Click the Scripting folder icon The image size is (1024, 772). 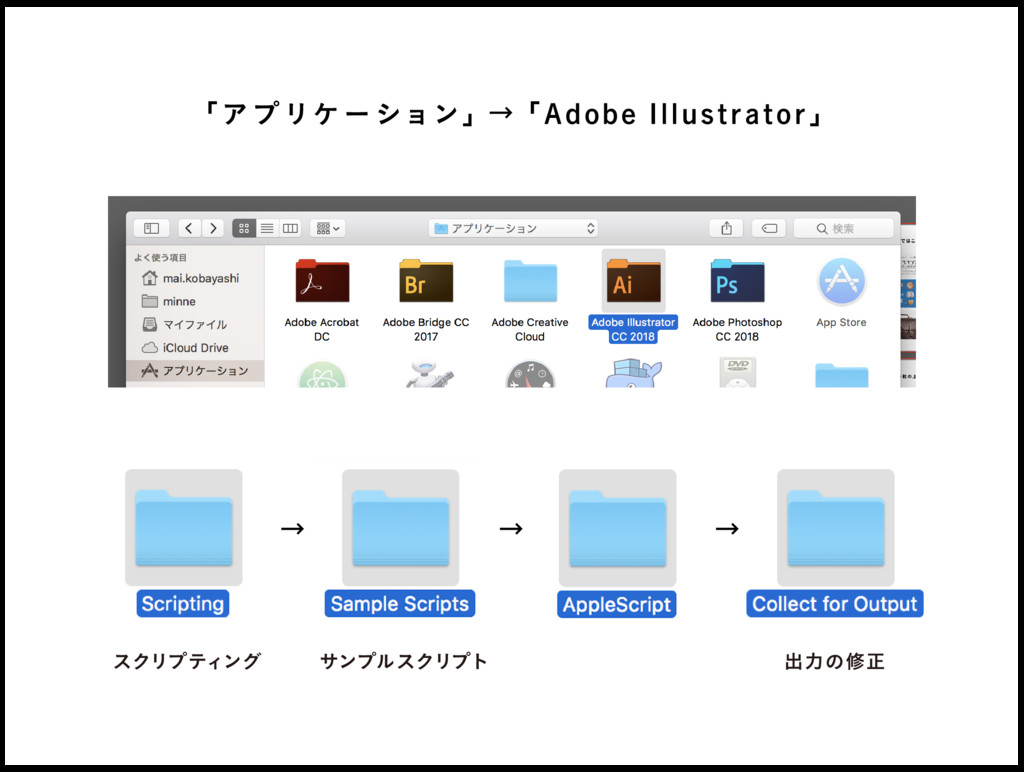point(184,527)
